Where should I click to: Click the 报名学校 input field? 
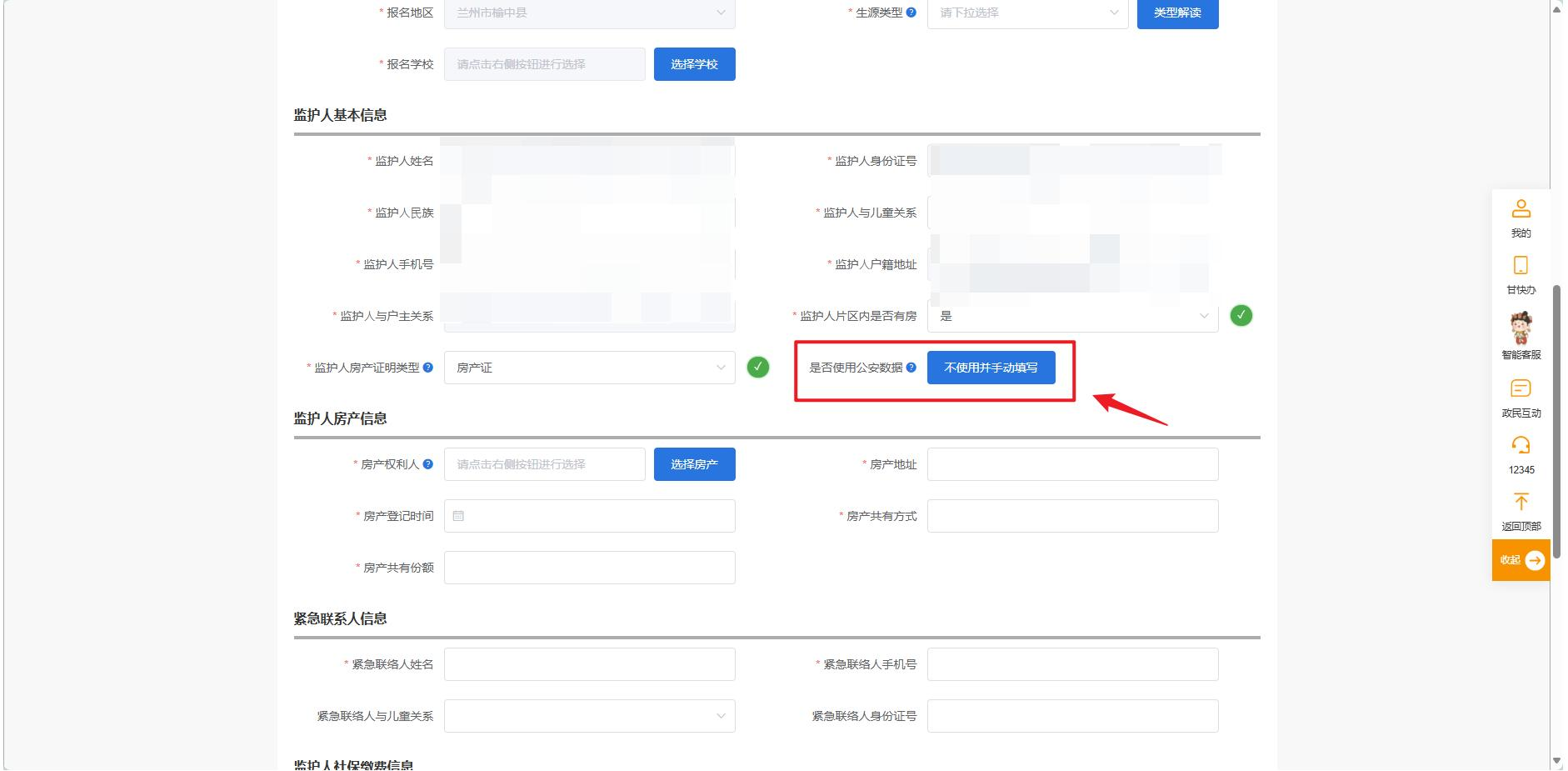(545, 64)
